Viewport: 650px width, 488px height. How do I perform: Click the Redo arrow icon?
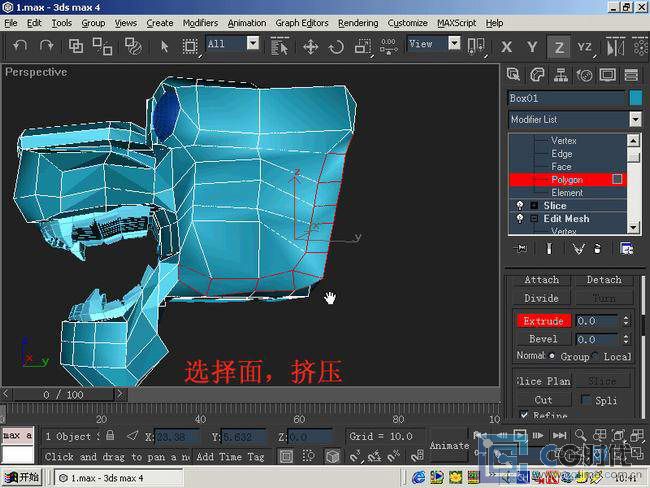point(46,46)
